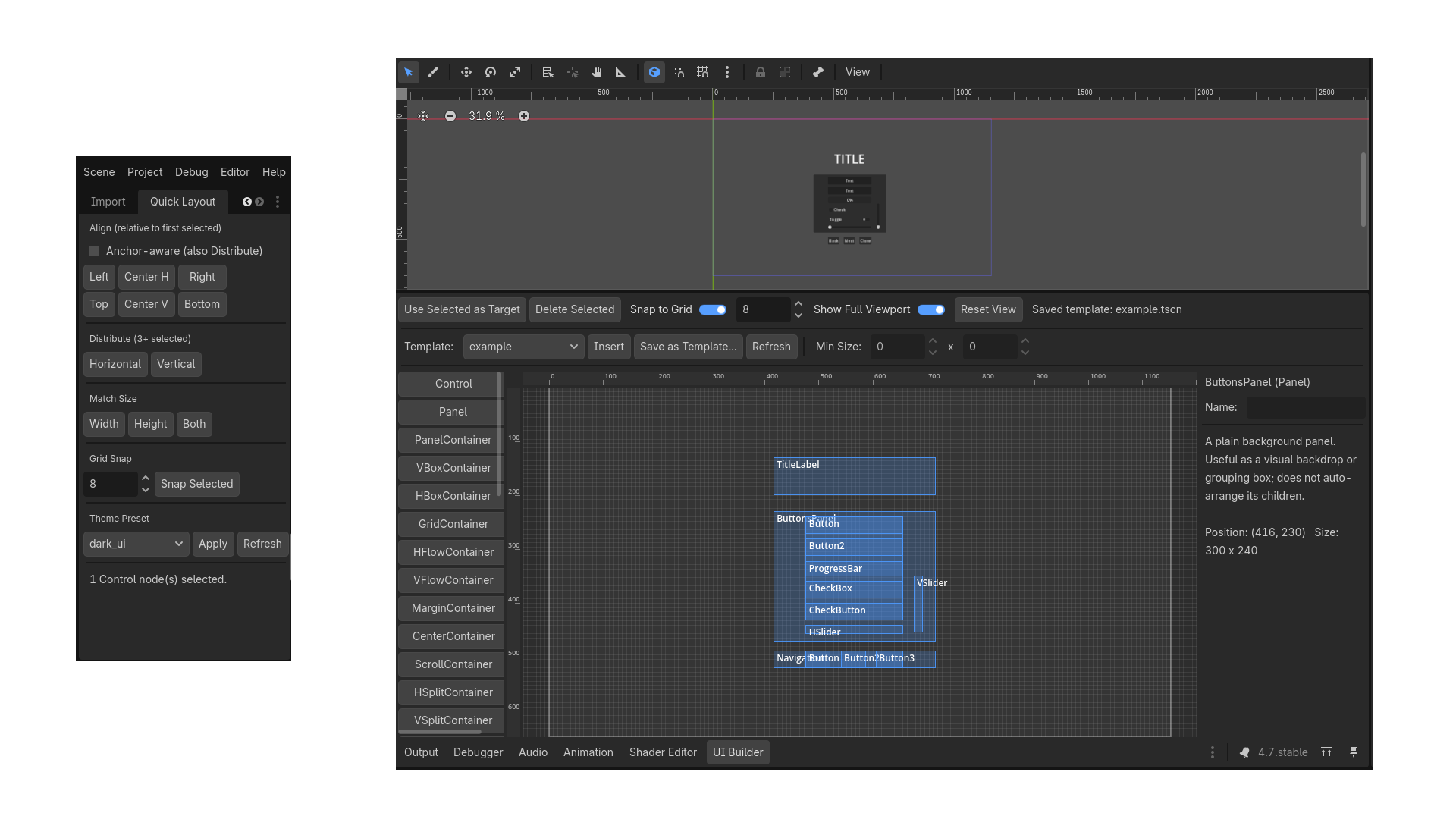Choose the paint brush tool in the toolbar
The height and width of the screenshot is (819, 1456).
[x=433, y=72]
